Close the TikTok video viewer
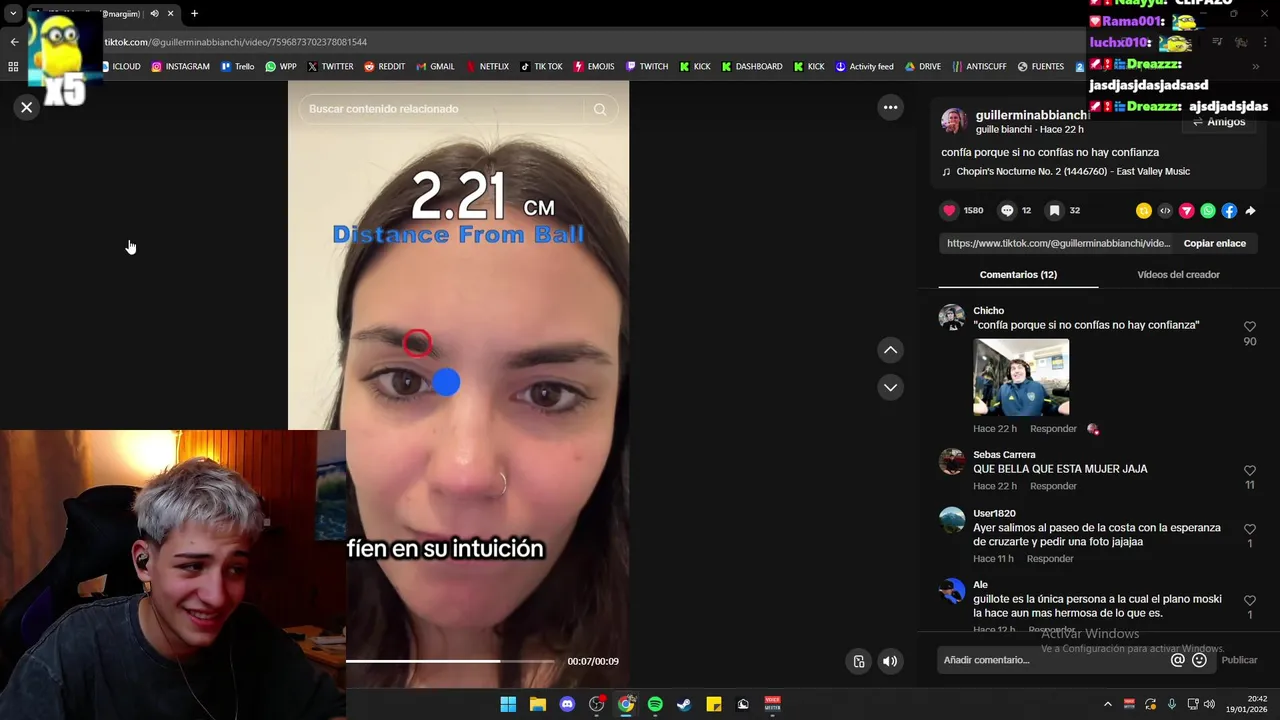 27,107
